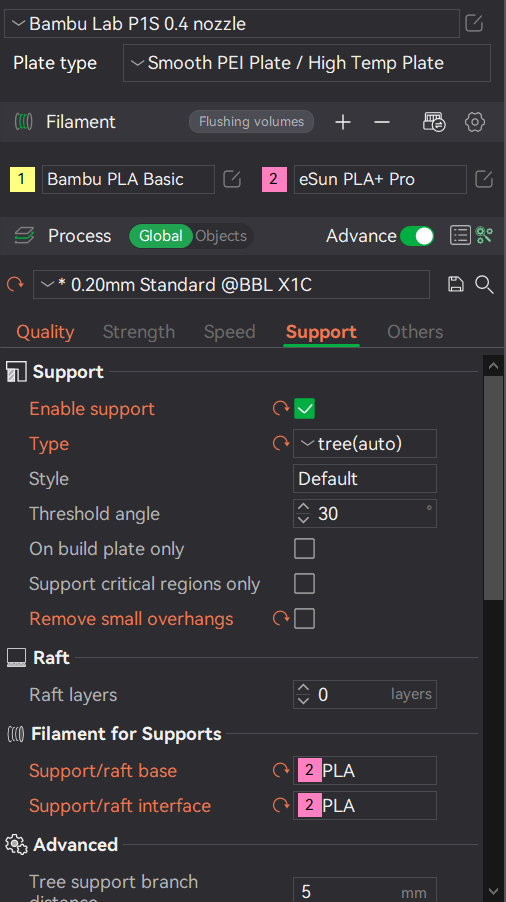The image size is (506, 902).
Task: Decrease the Raft layers count
Action: tap(303, 701)
